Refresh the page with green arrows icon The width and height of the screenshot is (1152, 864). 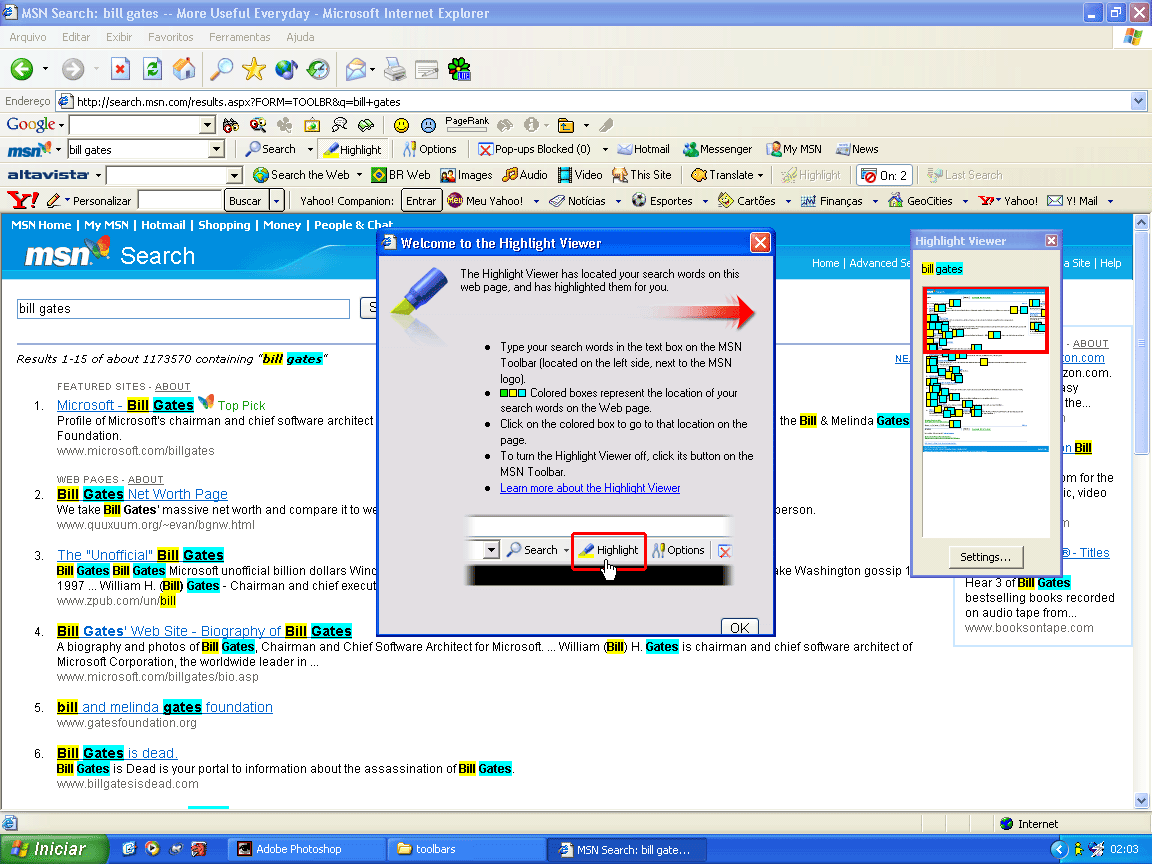(x=152, y=69)
